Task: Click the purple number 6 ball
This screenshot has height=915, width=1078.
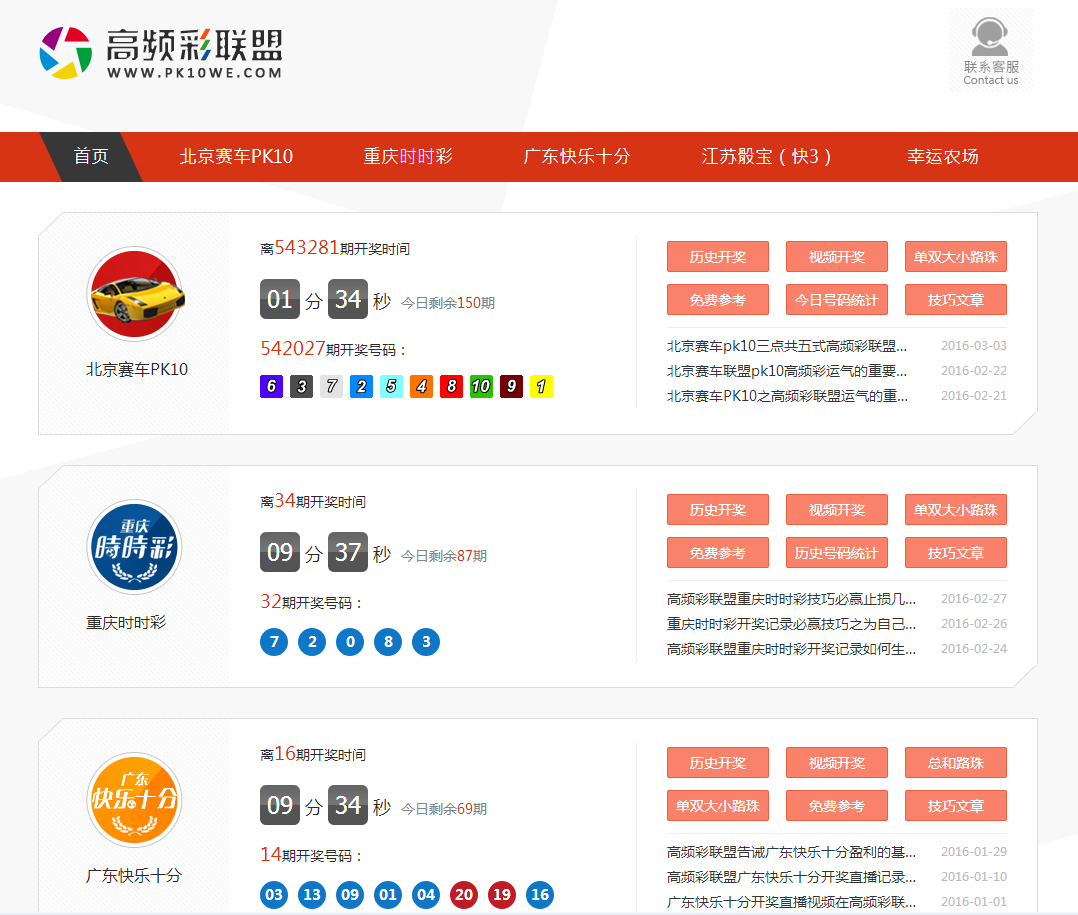Action: coord(272,386)
